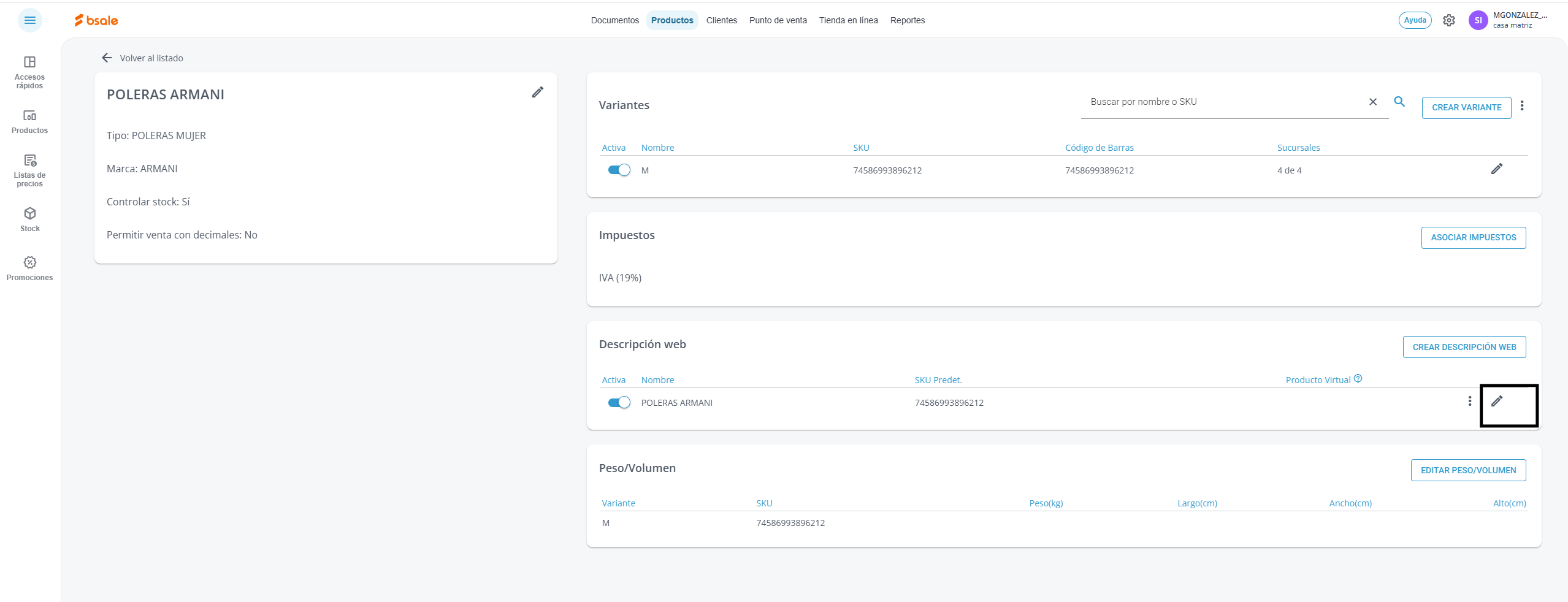Clear the variant search with X icon
This screenshot has width=1568, height=602.
pos(1373,102)
